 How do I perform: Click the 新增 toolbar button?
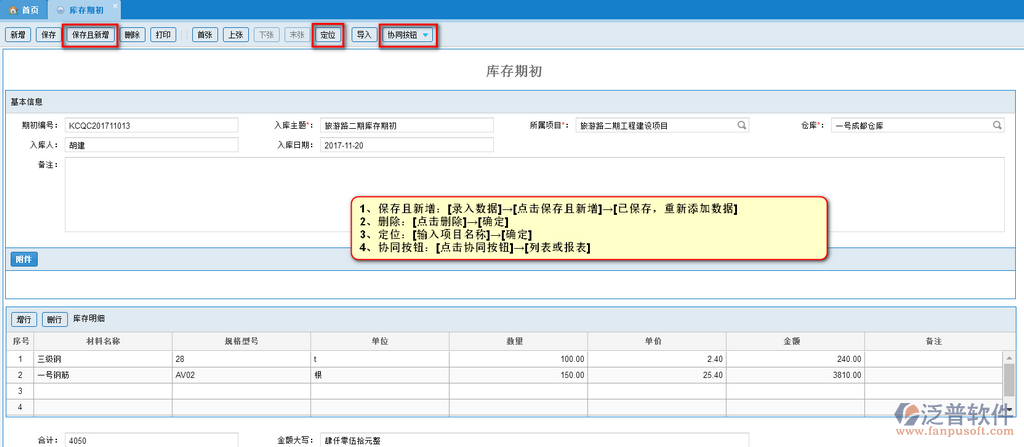coord(18,35)
